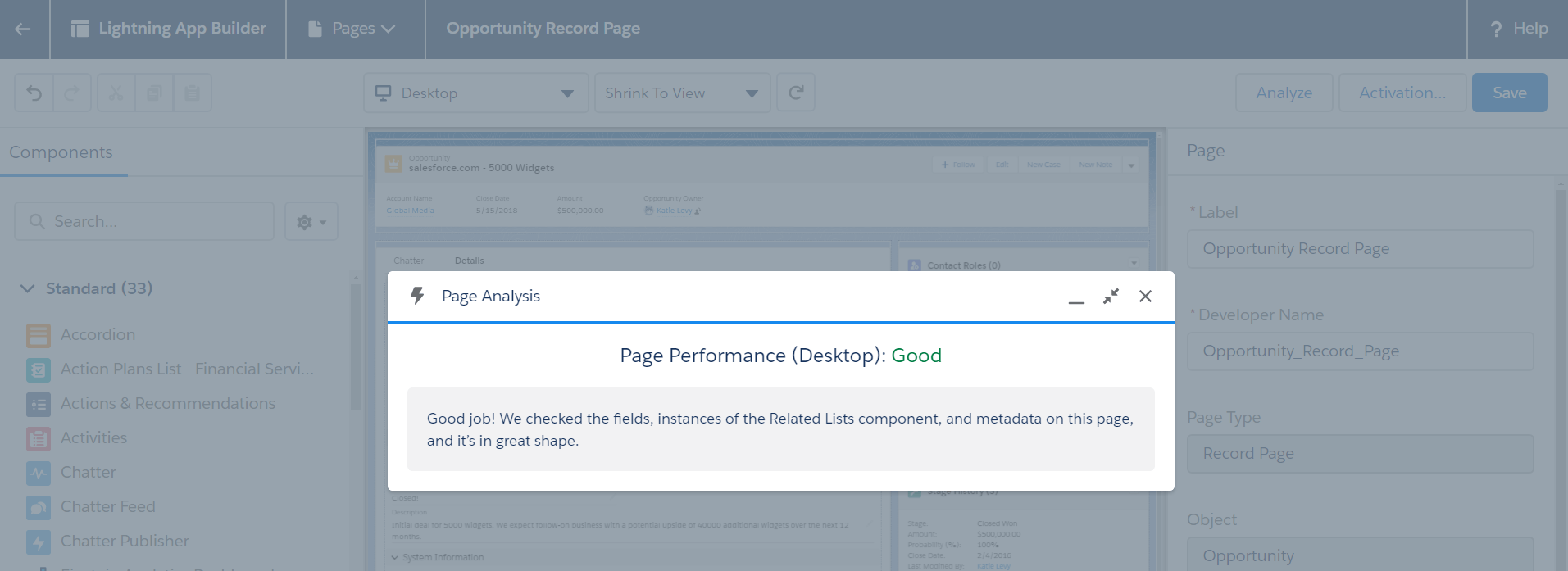Screen dimensions: 1568x571
Task: Save the page
Action: [1509, 93]
